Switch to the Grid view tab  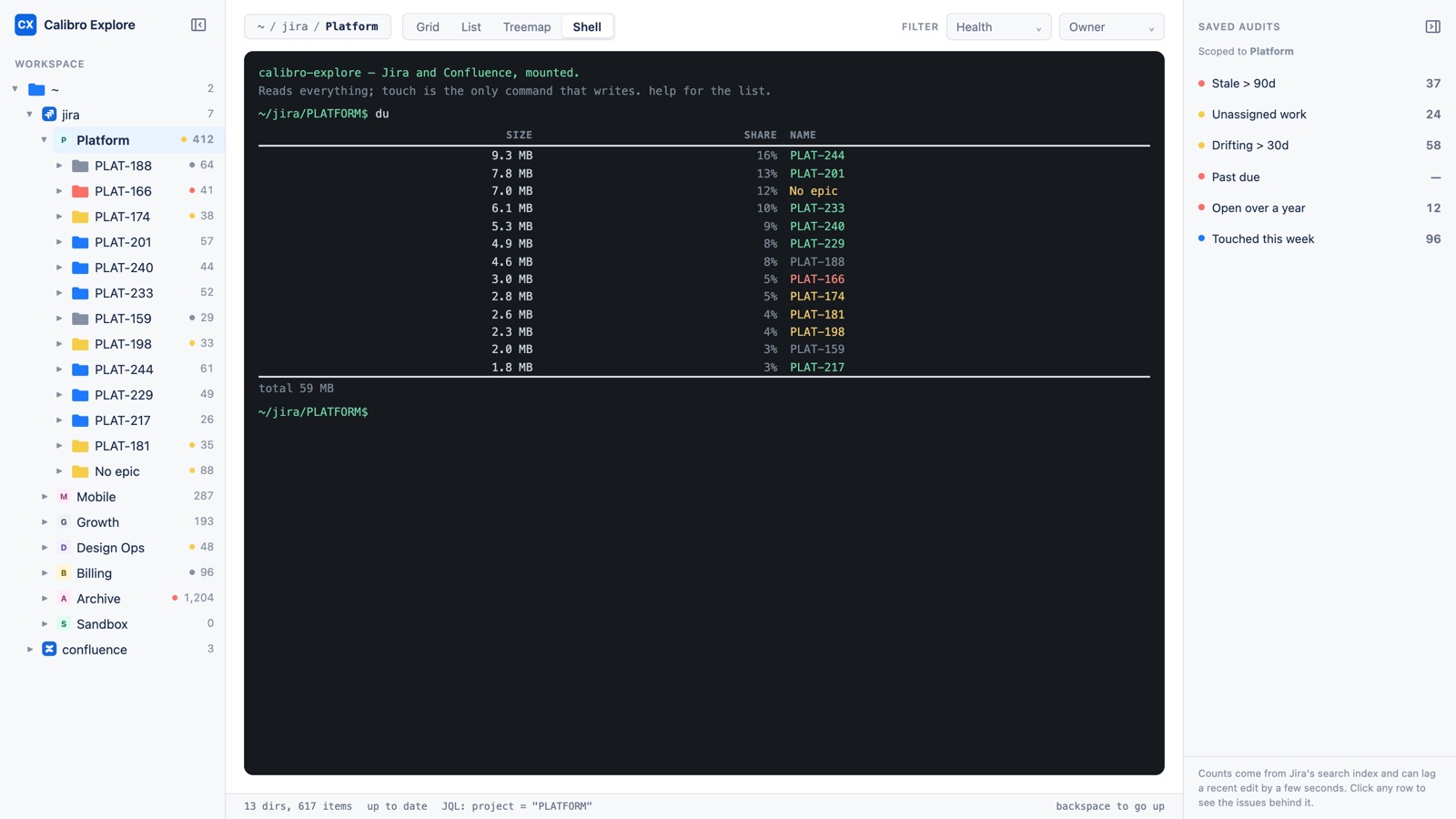[428, 27]
